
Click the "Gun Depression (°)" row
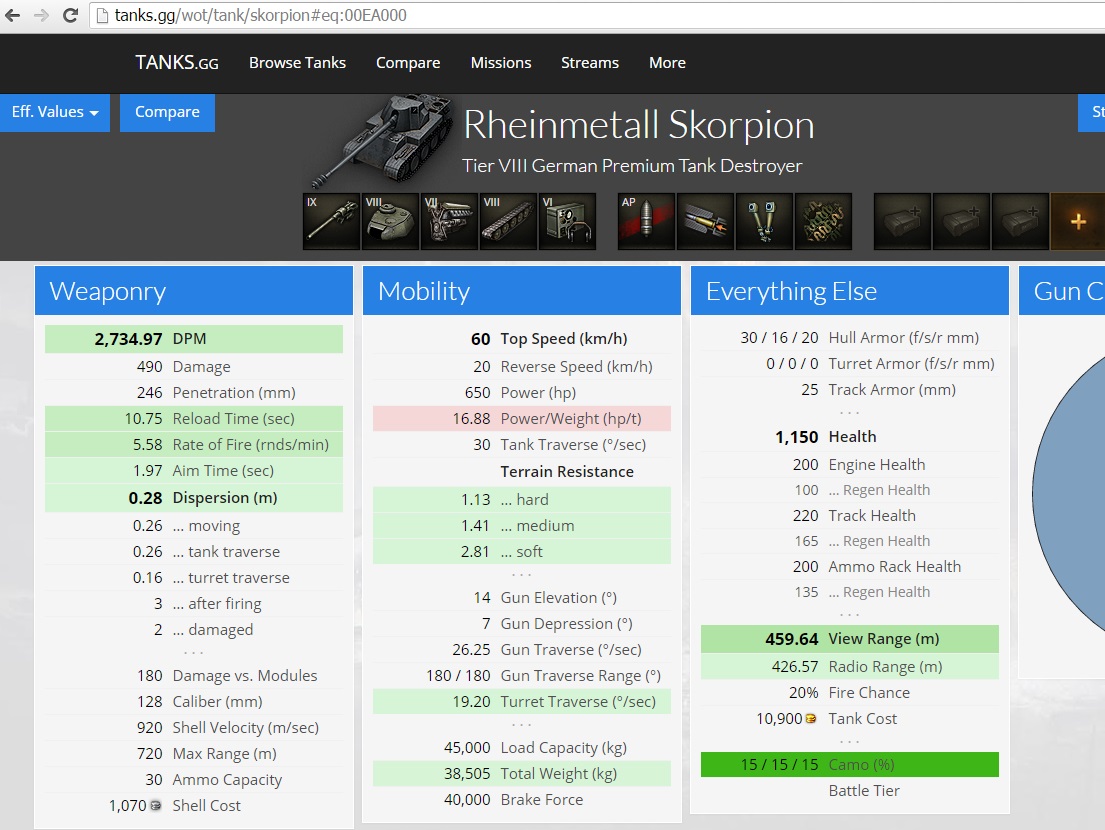coord(522,624)
